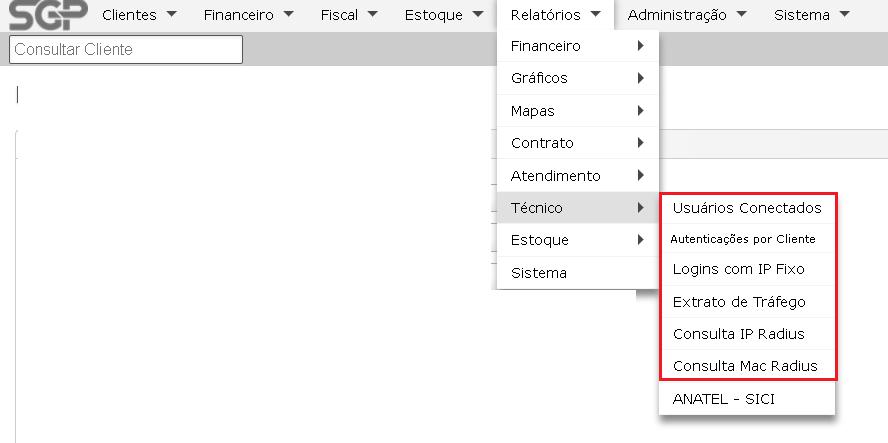Open Consulta Mac Radius
Viewport: 888px width, 443px height.
pos(745,366)
